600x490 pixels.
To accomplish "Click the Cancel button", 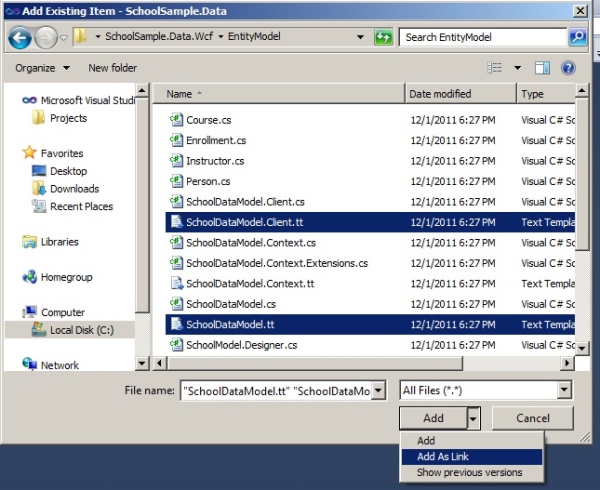I will tap(533, 418).
